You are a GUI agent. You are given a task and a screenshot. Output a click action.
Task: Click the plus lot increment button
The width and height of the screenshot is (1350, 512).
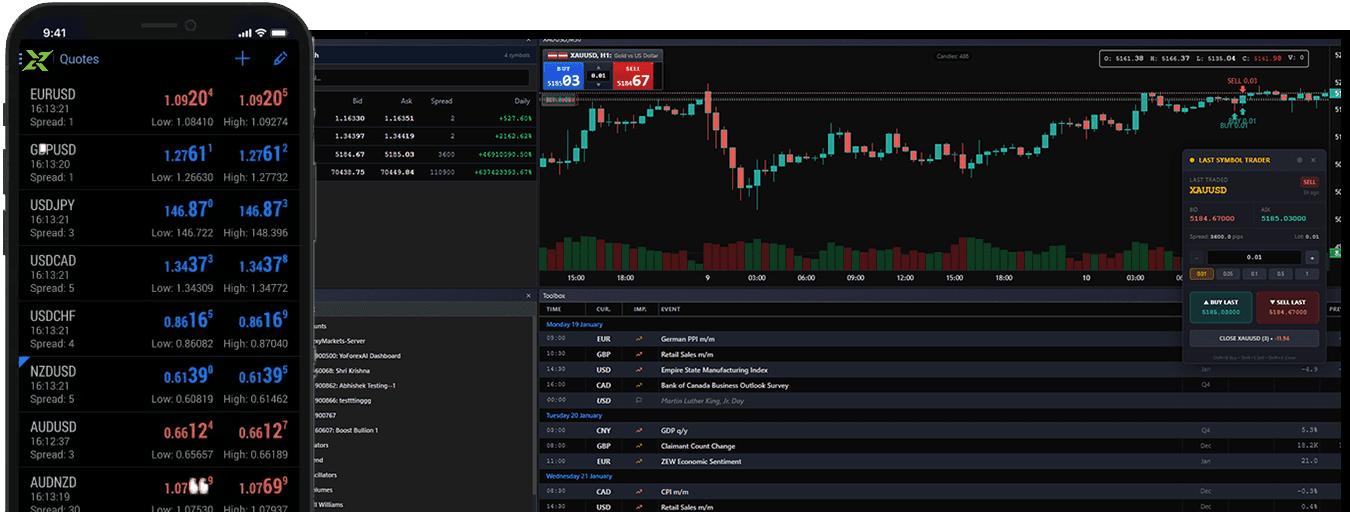coord(1312,257)
